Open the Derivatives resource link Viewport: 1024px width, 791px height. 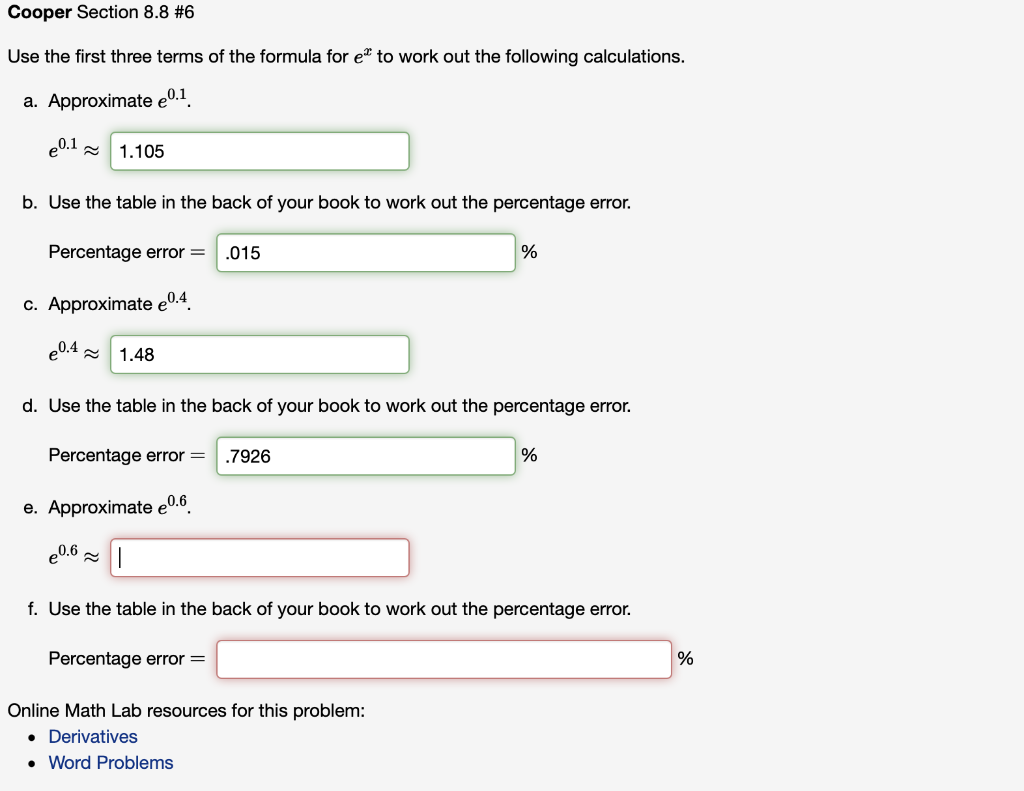click(x=93, y=736)
